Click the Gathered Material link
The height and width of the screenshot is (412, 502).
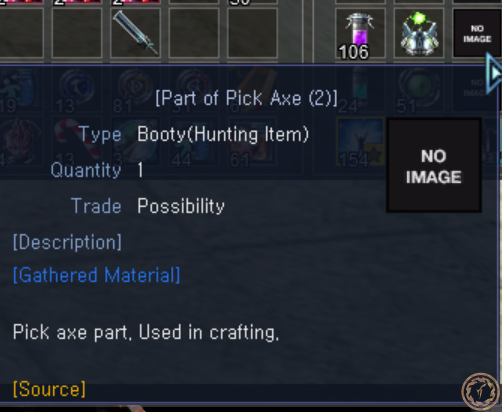click(96, 275)
